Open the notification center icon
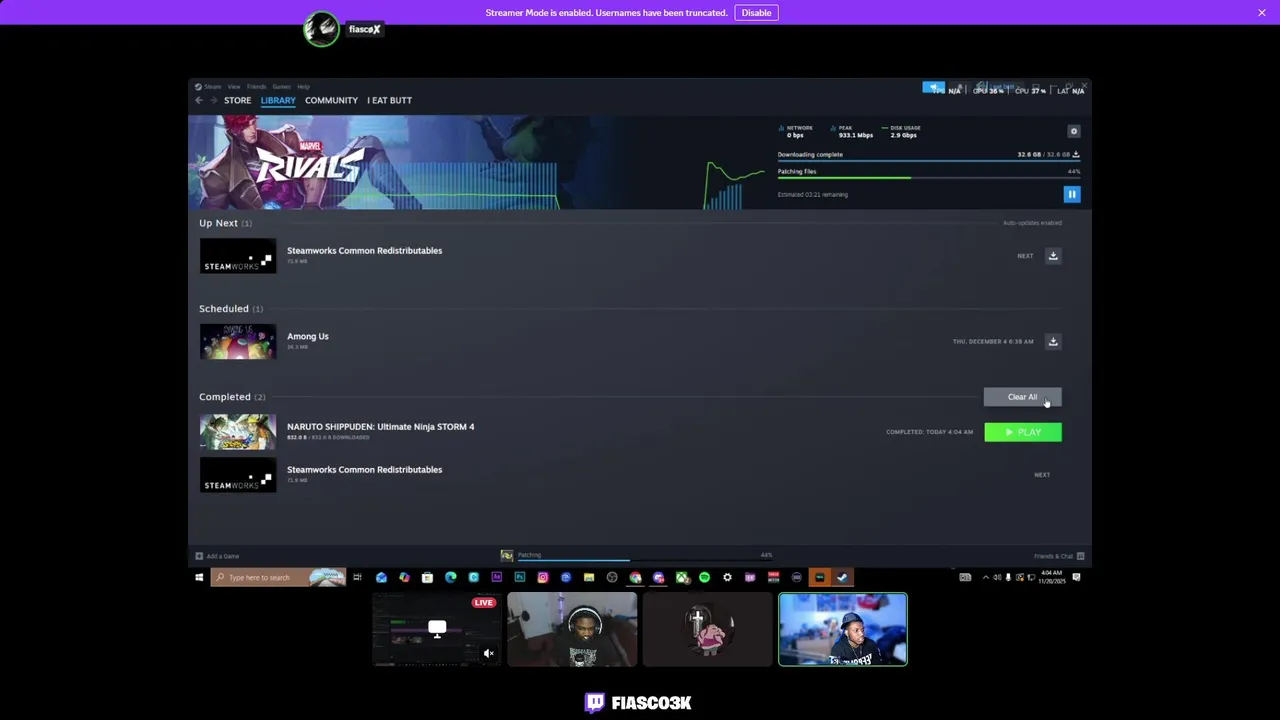 click(x=1076, y=577)
